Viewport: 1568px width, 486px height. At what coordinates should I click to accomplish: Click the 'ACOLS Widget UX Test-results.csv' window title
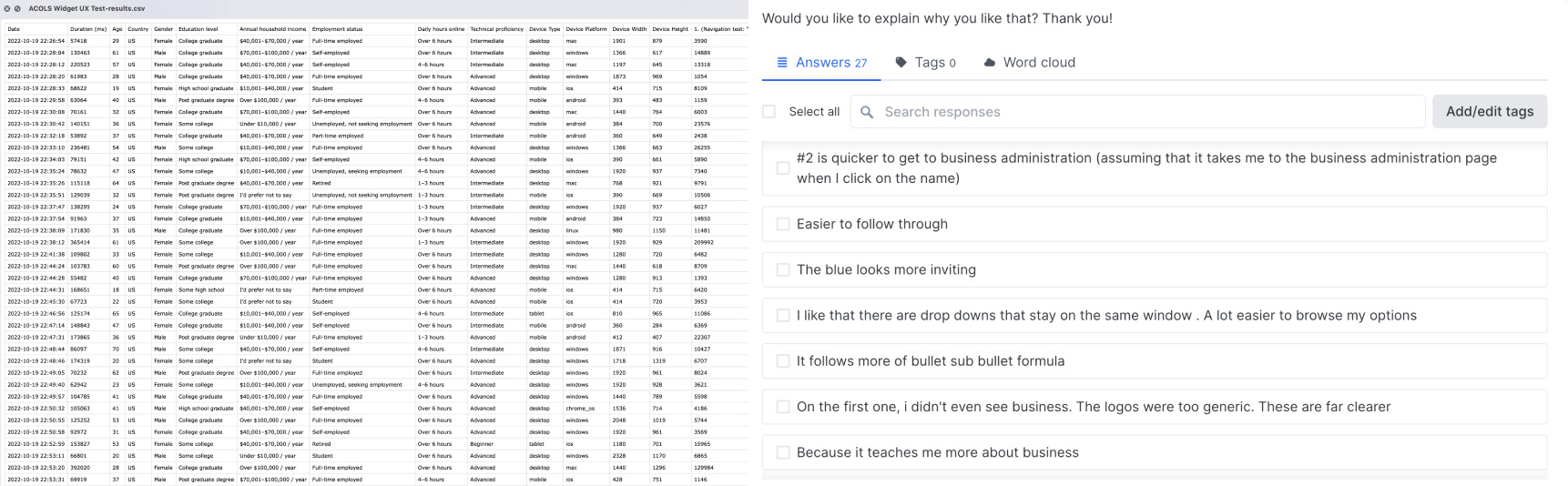(87, 8)
